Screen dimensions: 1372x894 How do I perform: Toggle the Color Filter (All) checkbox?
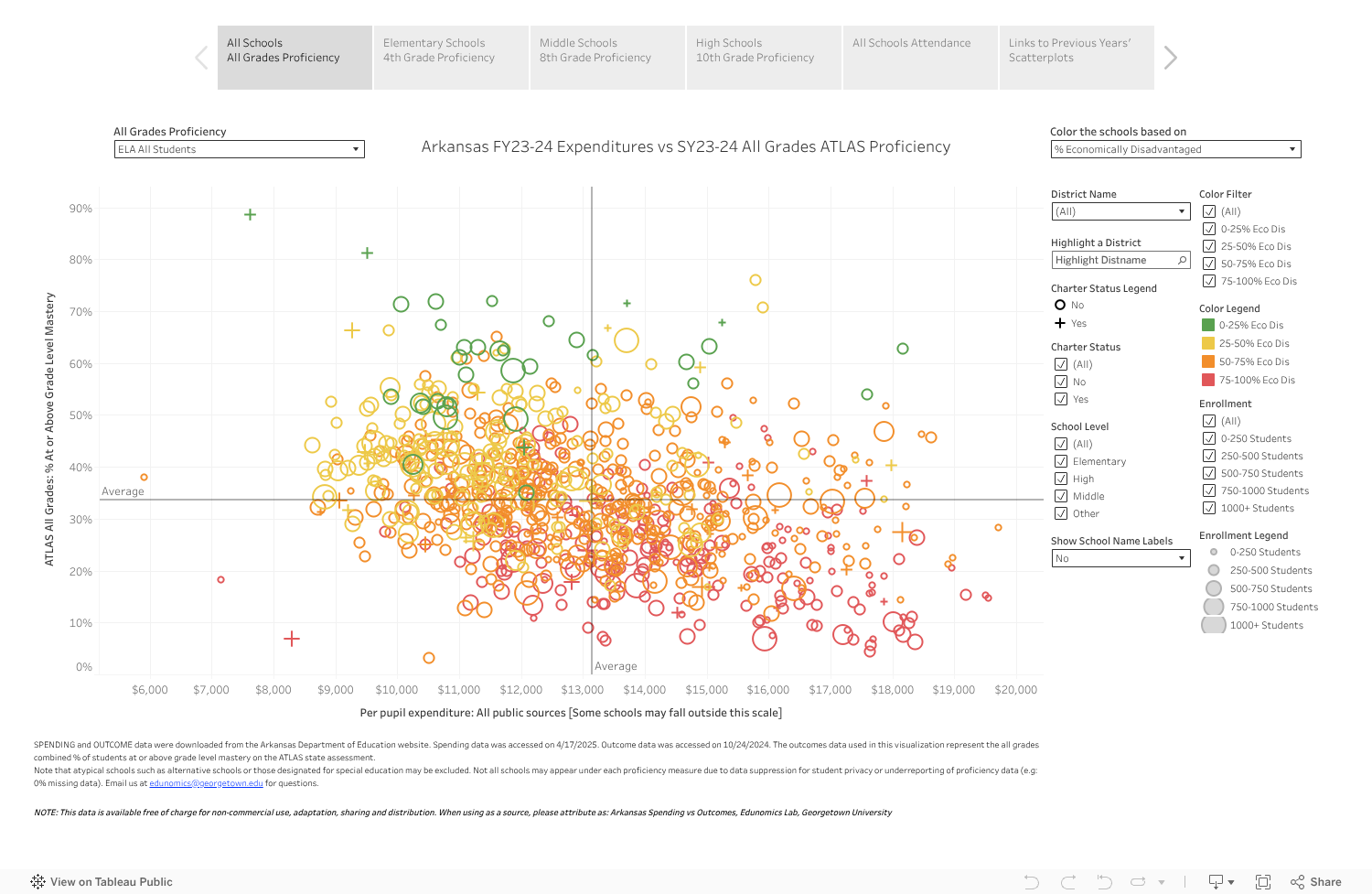click(x=1209, y=211)
